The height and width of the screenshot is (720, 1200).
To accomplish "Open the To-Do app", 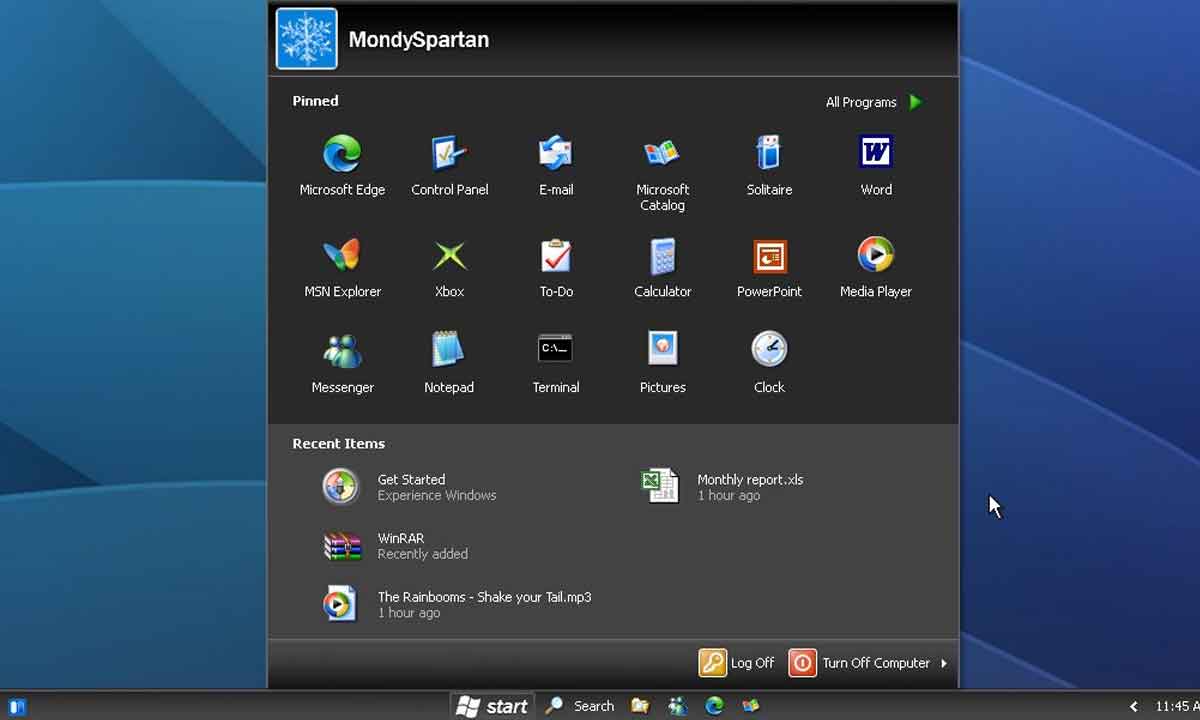I will pyautogui.click(x=555, y=260).
